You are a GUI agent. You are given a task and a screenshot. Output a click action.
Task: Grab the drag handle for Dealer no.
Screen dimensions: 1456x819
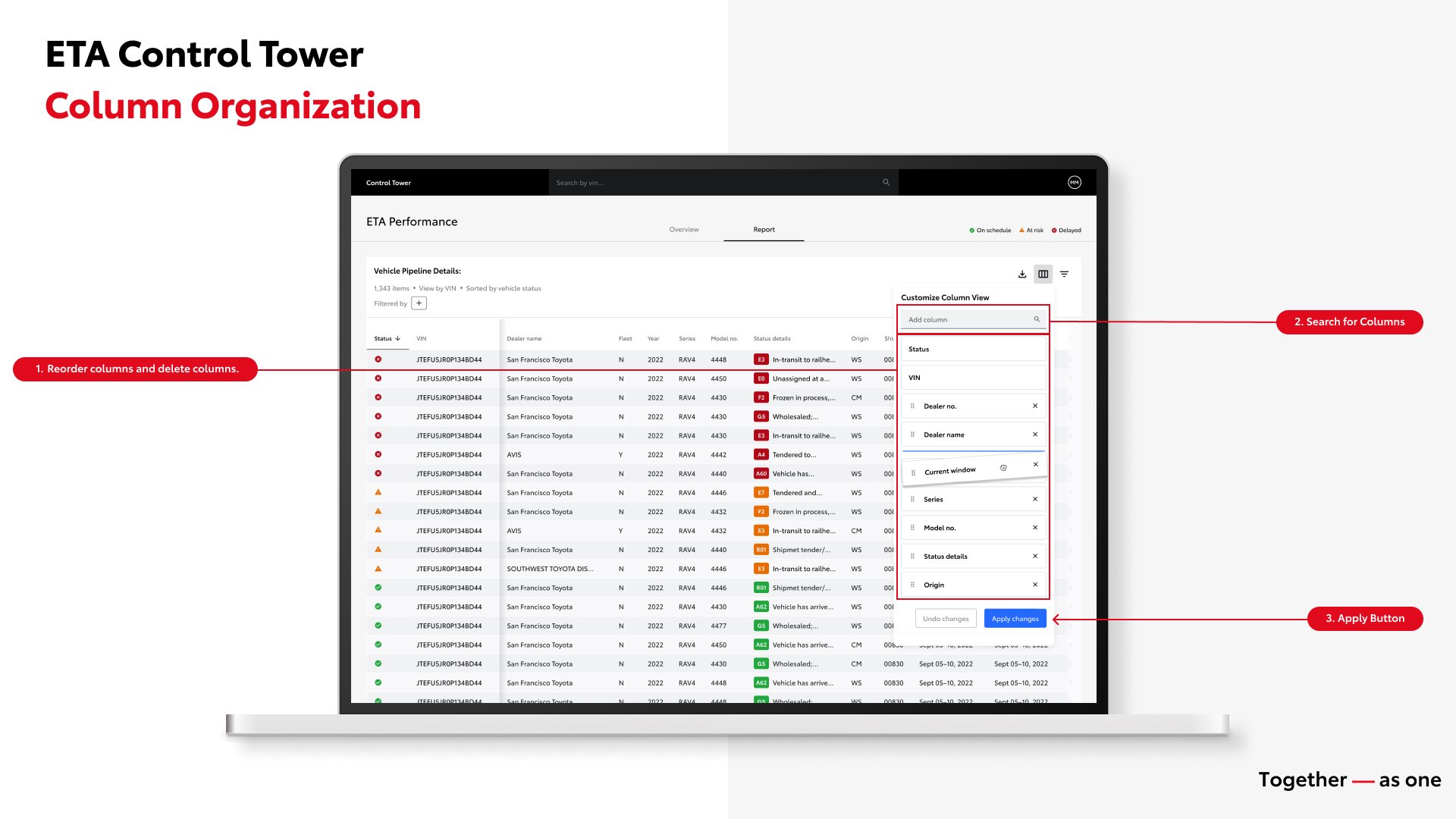point(912,406)
